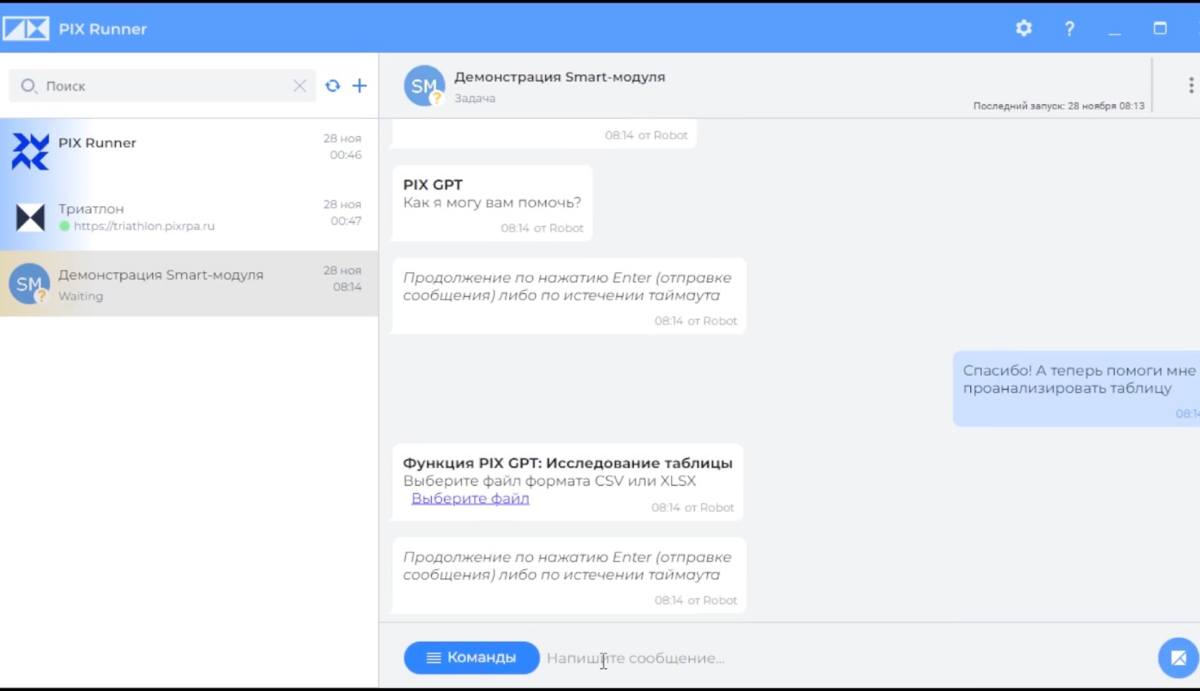The height and width of the screenshot is (691, 1200).
Task: Click the send message icon
Action: 1176,658
